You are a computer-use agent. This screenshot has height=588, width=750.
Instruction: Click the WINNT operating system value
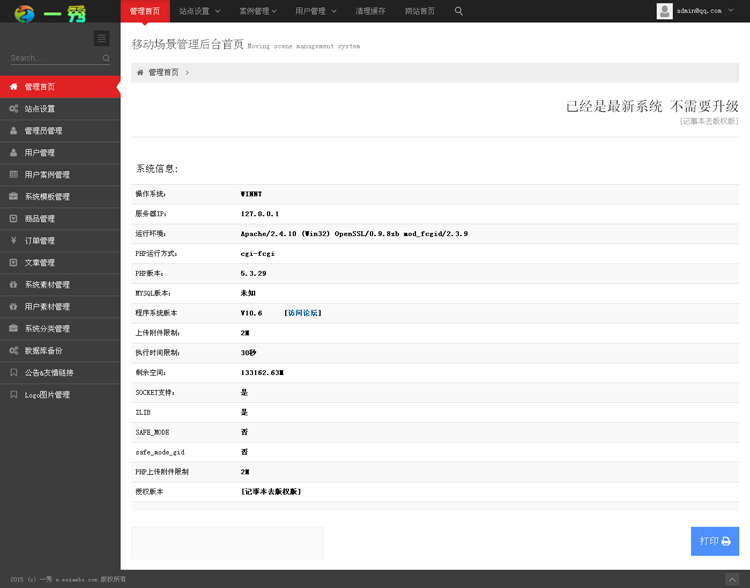(x=251, y=194)
